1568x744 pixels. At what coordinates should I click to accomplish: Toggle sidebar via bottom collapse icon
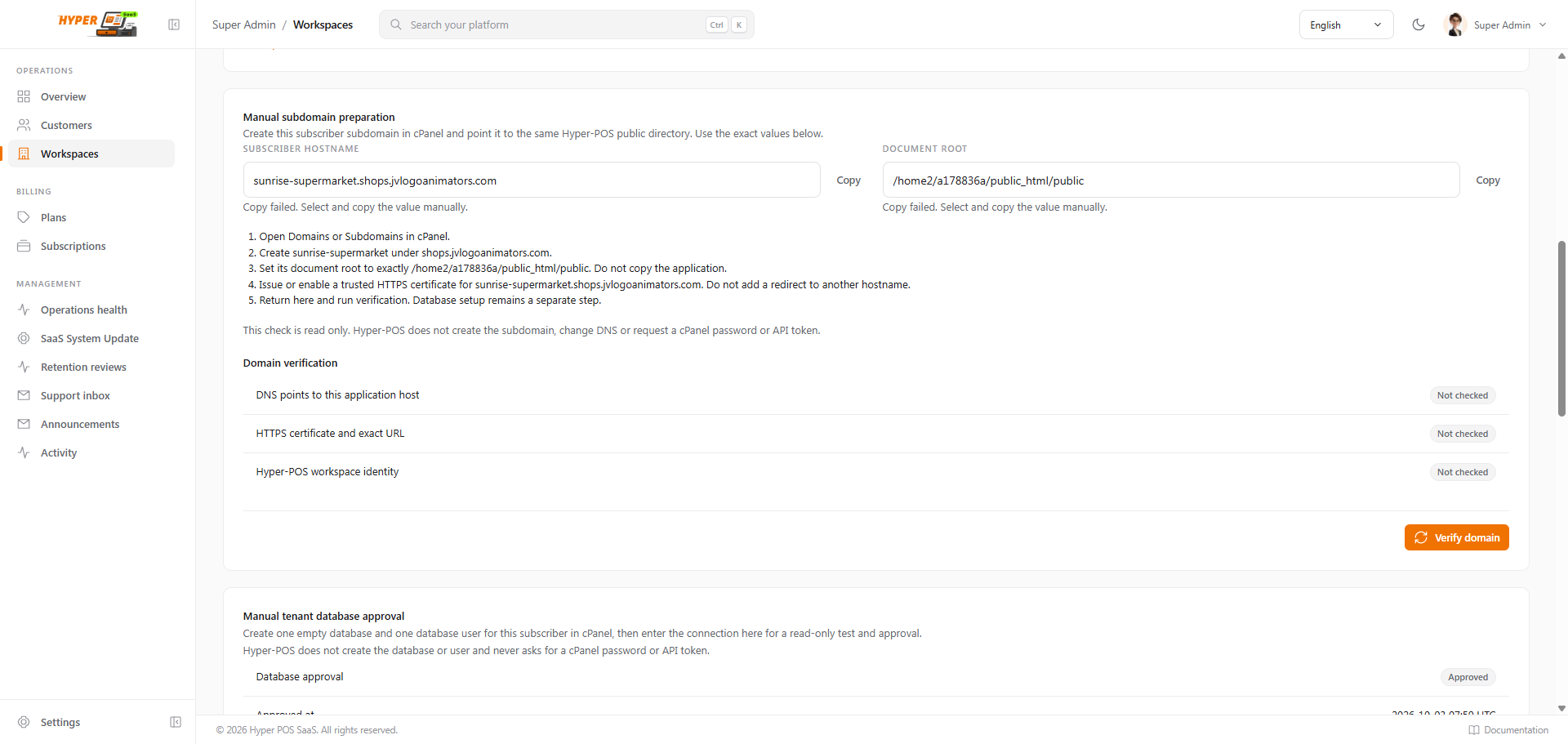176,722
